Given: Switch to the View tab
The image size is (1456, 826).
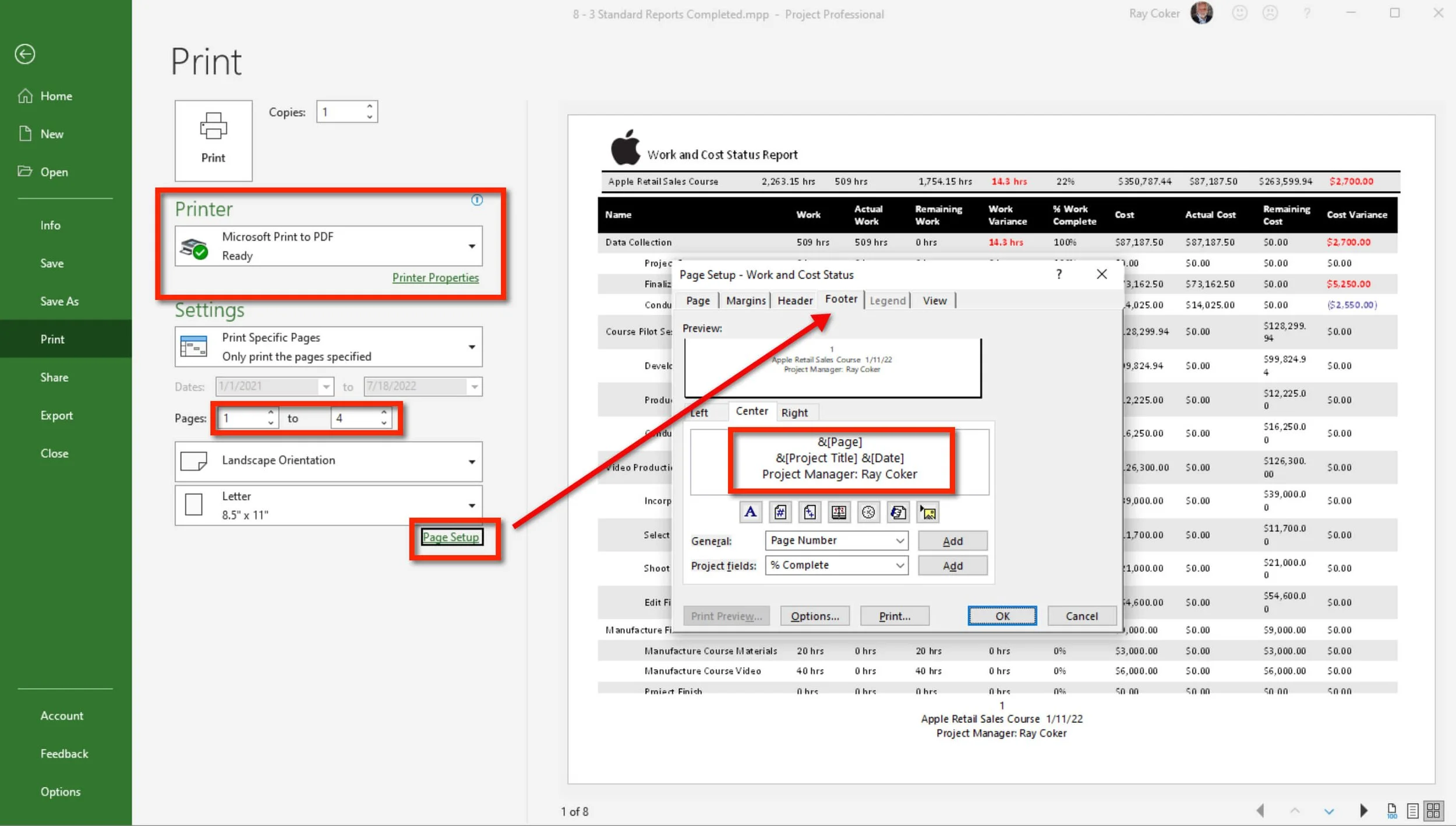Looking at the screenshot, I should pos(935,301).
